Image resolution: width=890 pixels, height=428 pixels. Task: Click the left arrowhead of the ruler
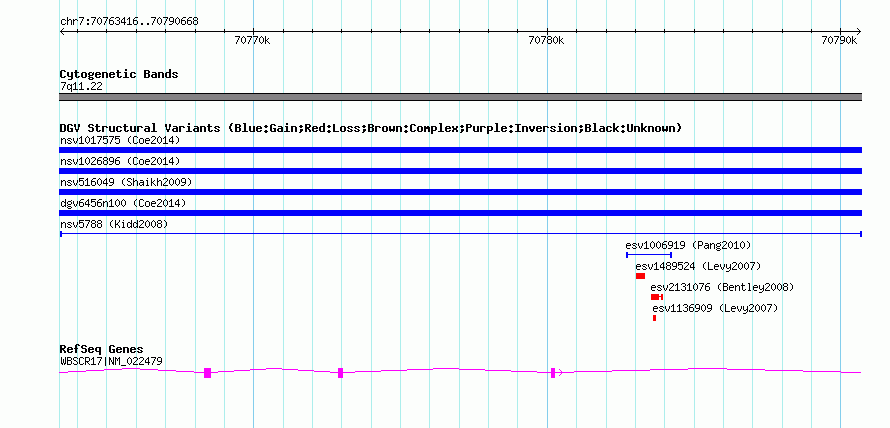(x=62, y=32)
